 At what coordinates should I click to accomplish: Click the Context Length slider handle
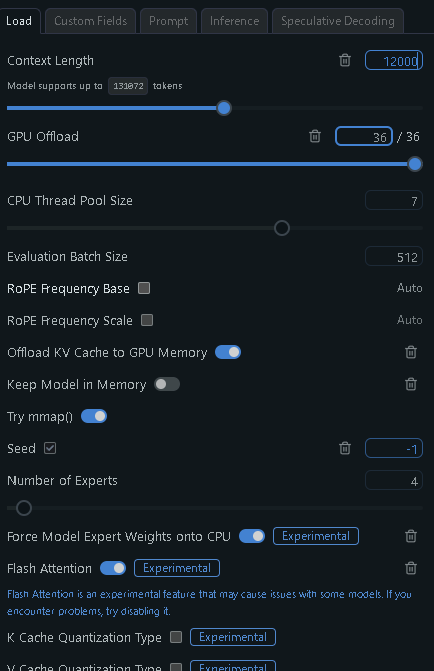(224, 108)
